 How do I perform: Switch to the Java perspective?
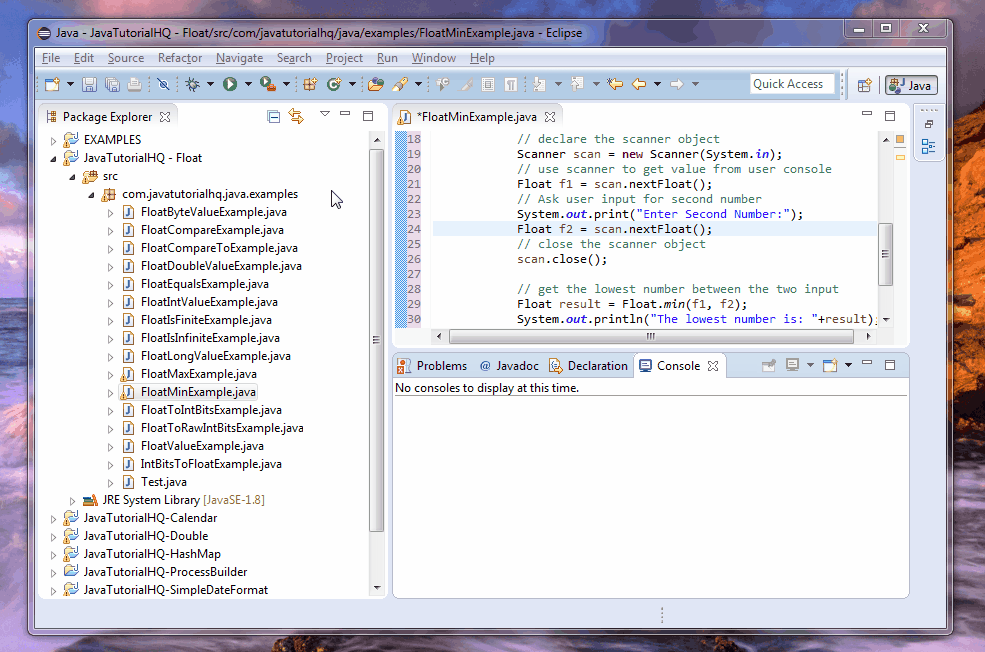[910, 85]
